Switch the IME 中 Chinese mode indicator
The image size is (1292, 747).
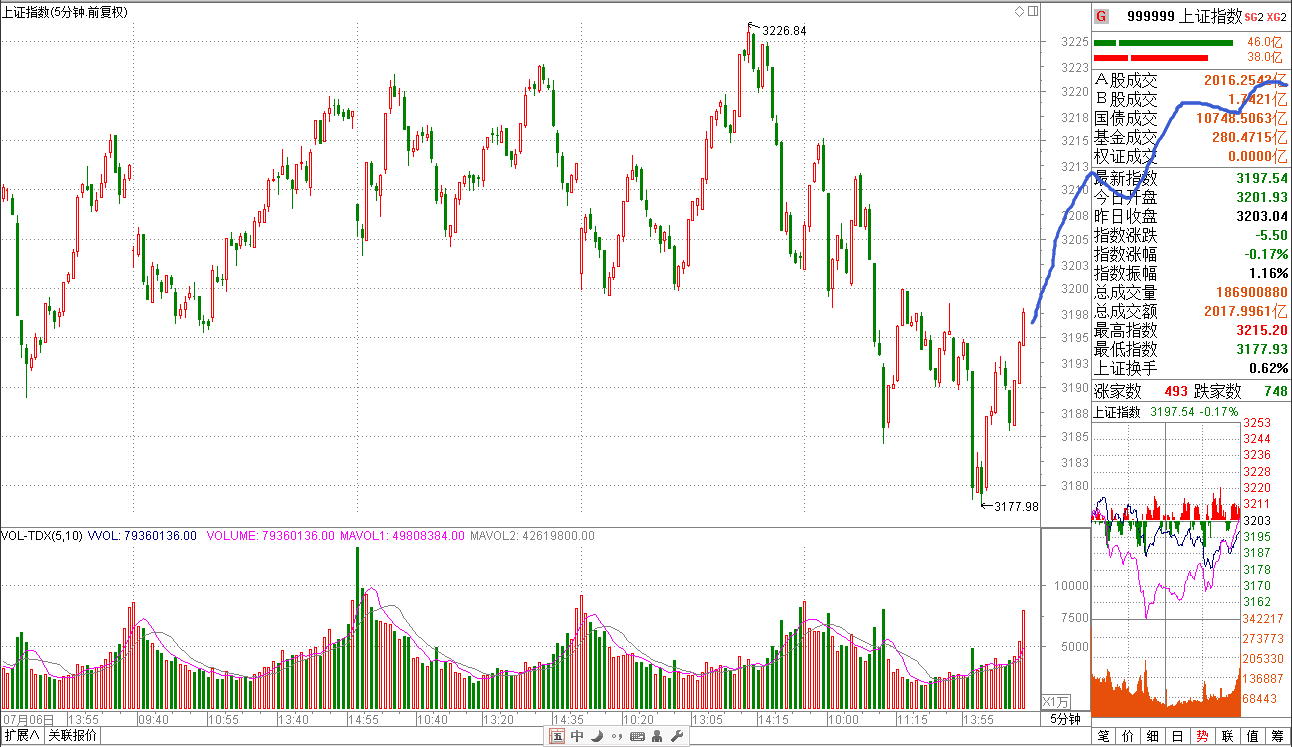pos(577,737)
